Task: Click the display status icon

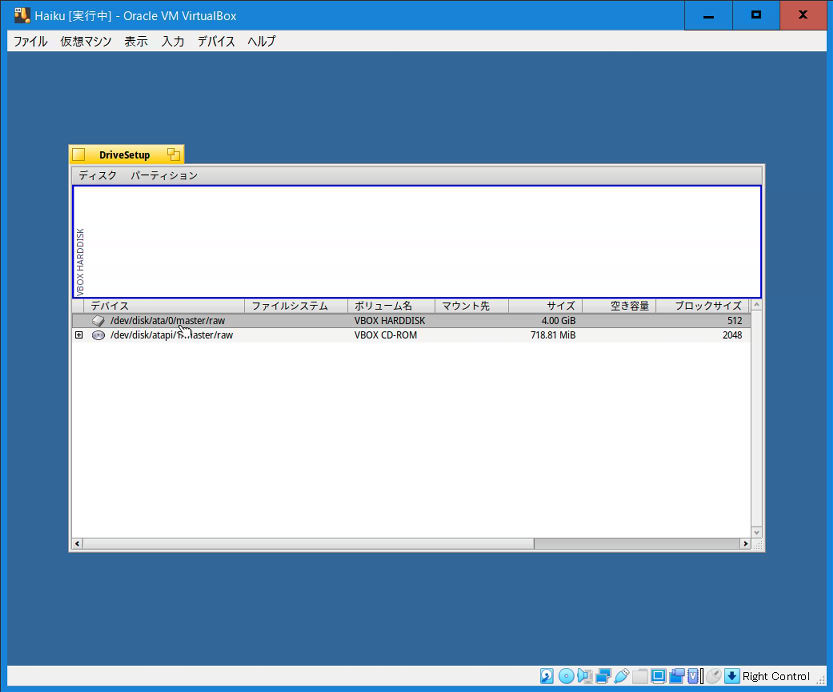Action: (658, 676)
